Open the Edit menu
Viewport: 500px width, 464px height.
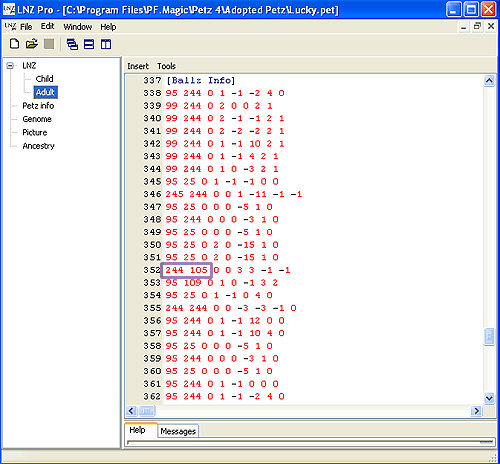click(47, 26)
